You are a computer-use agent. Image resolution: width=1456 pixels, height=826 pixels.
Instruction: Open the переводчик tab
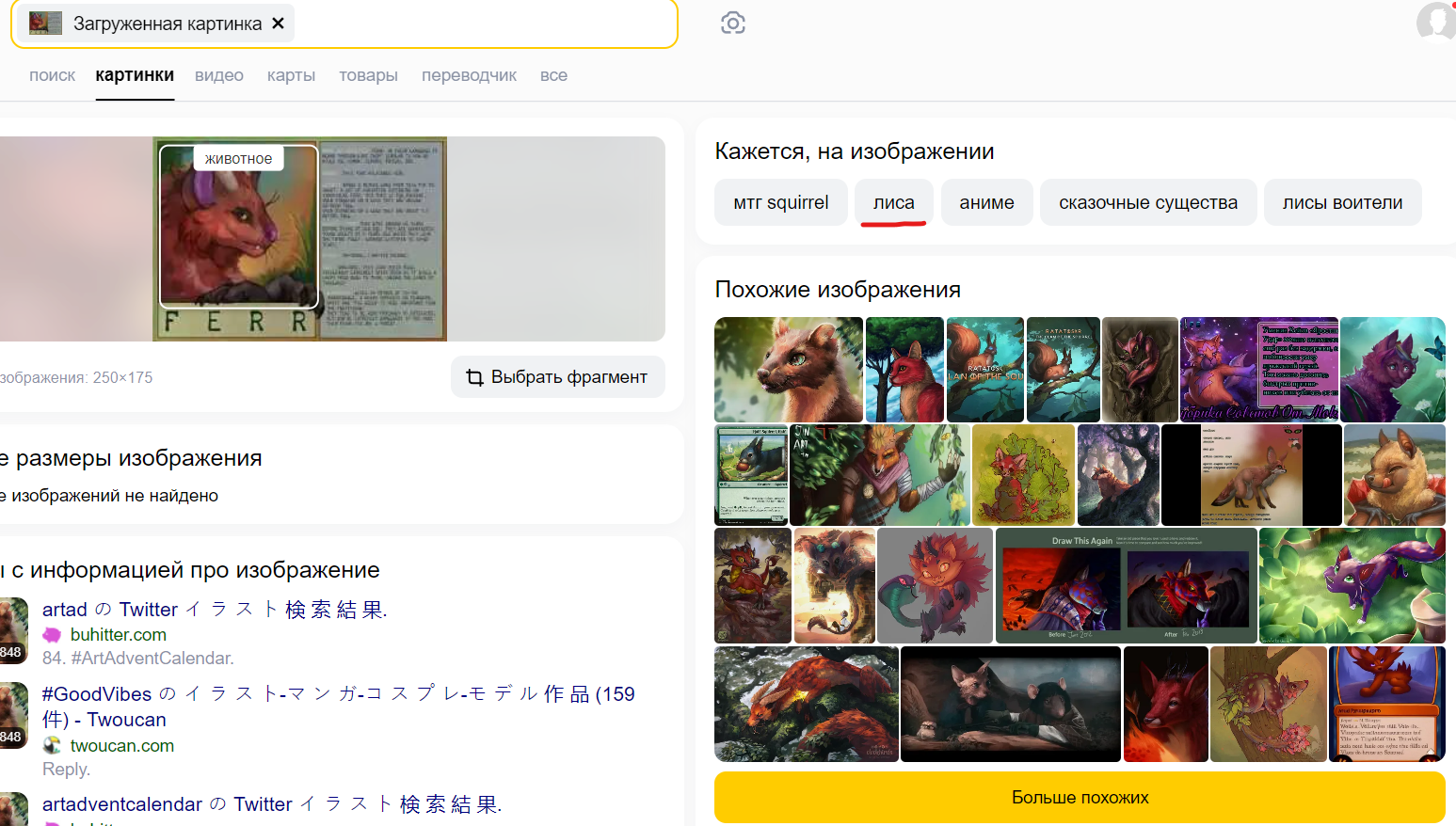pyautogui.click(x=469, y=75)
